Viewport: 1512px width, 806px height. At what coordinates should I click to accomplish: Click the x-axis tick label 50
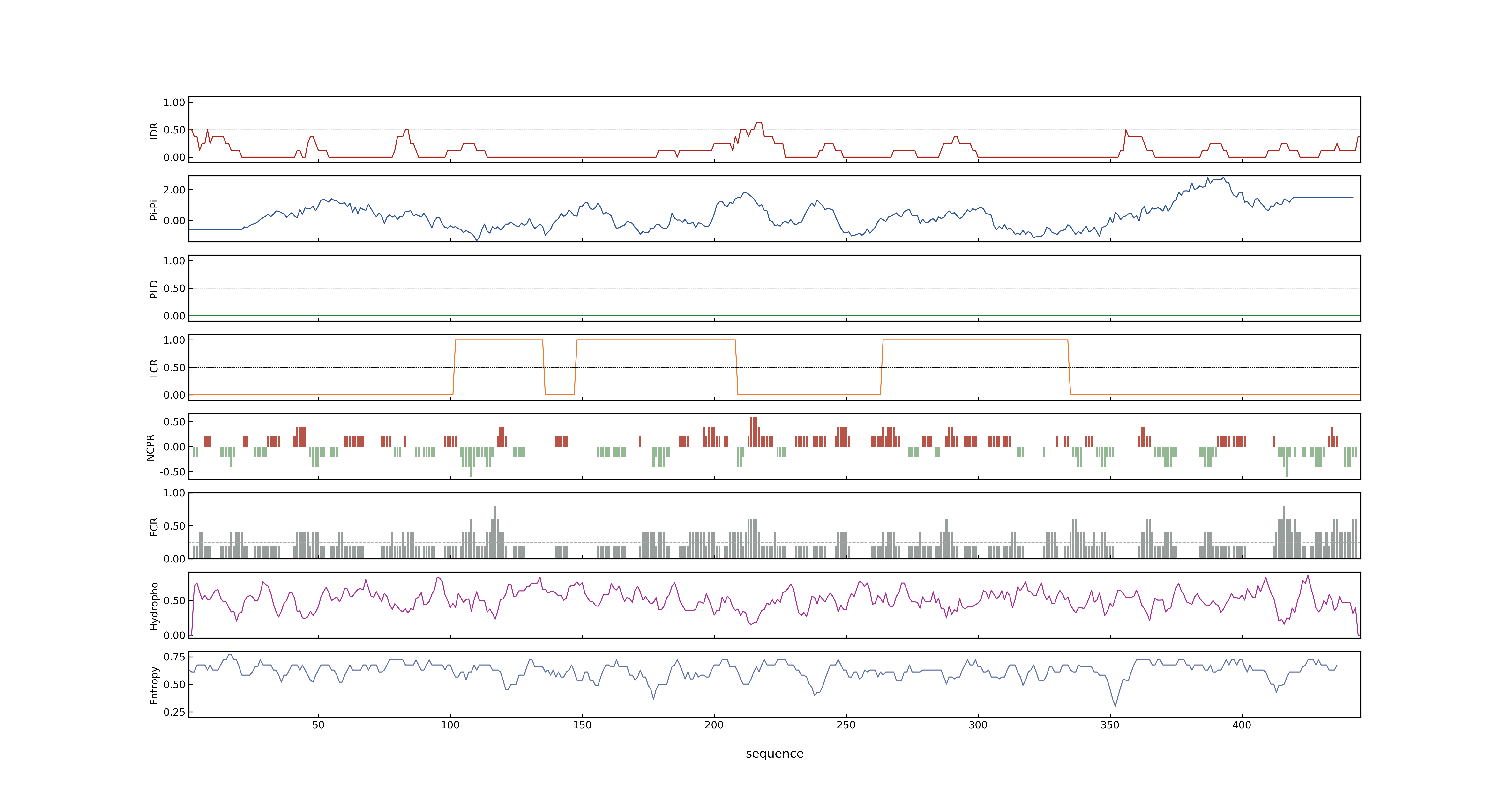pos(318,725)
